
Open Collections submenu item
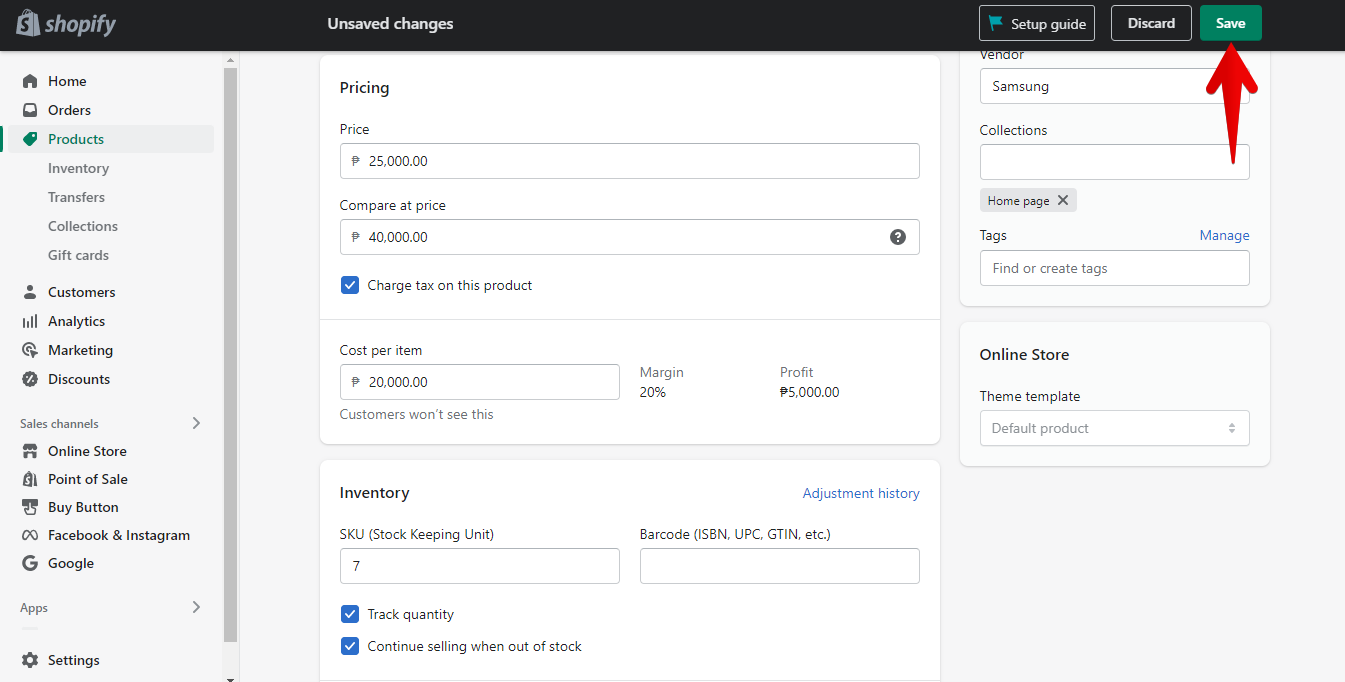(82, 226)
